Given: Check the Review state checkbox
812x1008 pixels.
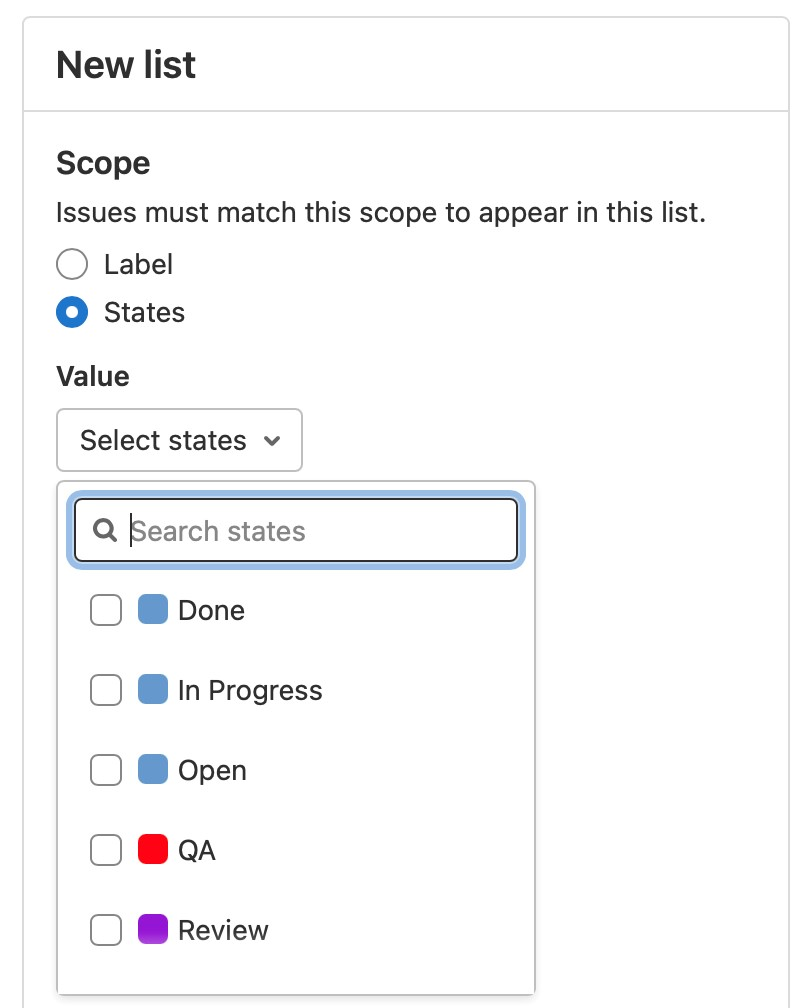Looking at the screenshot, I should 106,930.
